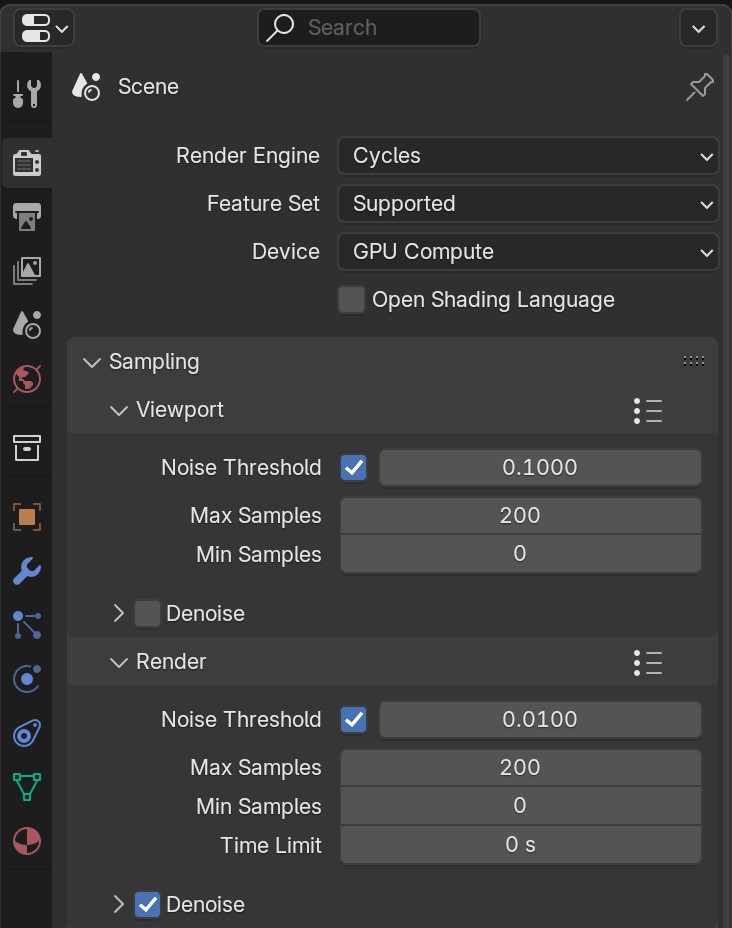The width and height of the screenshot is (732, 928).
Task: Open the Object properties tab
Action: pyautogui.click(x=27, y=517)
